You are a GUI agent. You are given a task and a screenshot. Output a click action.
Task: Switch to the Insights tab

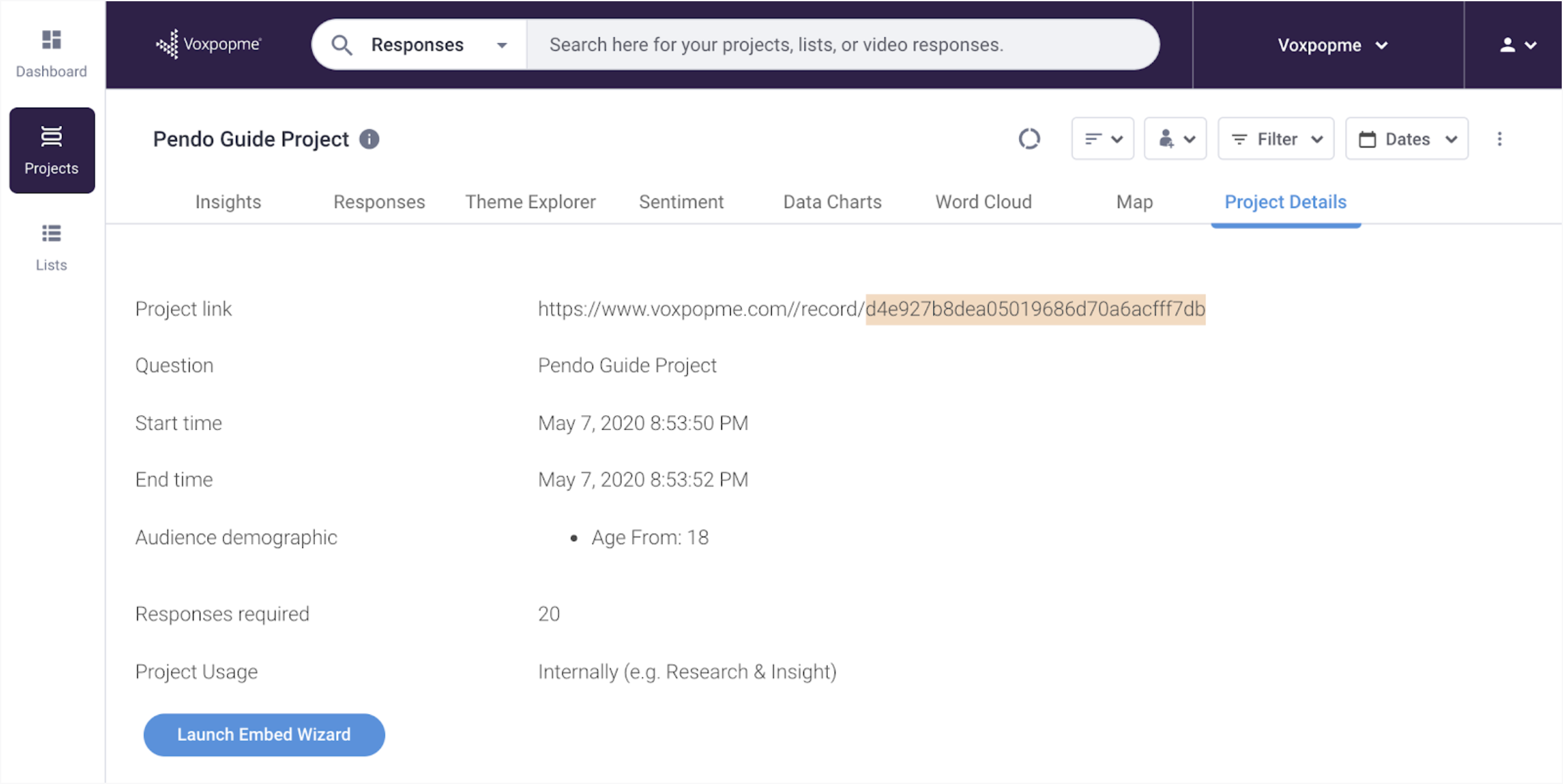click(228, 202)
